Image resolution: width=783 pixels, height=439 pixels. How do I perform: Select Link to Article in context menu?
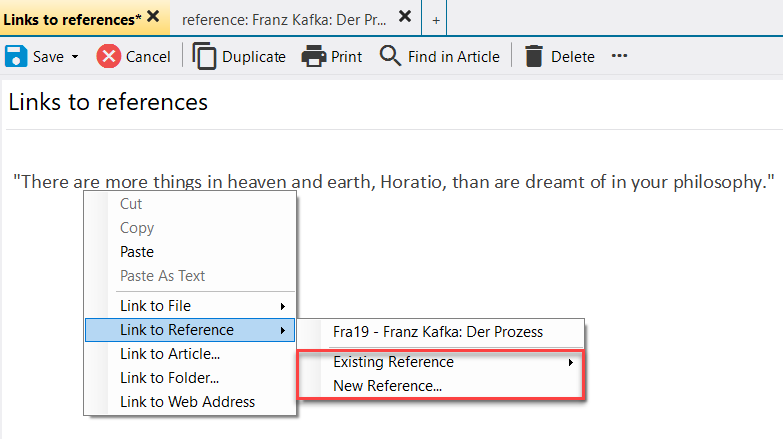pos(170,354)
